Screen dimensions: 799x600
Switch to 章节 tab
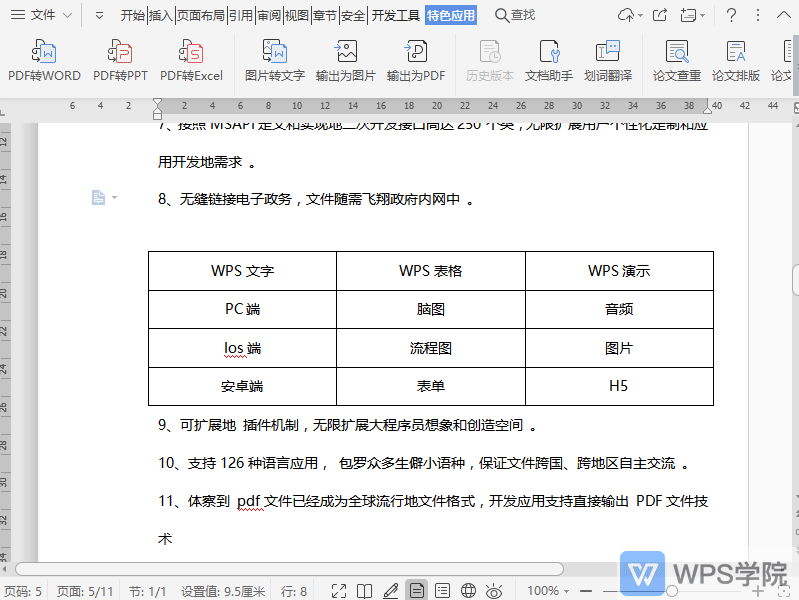325,15
